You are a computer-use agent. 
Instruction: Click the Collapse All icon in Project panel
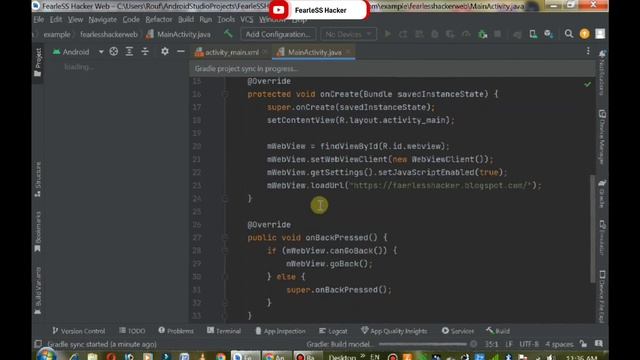click(x=145, y=51)
